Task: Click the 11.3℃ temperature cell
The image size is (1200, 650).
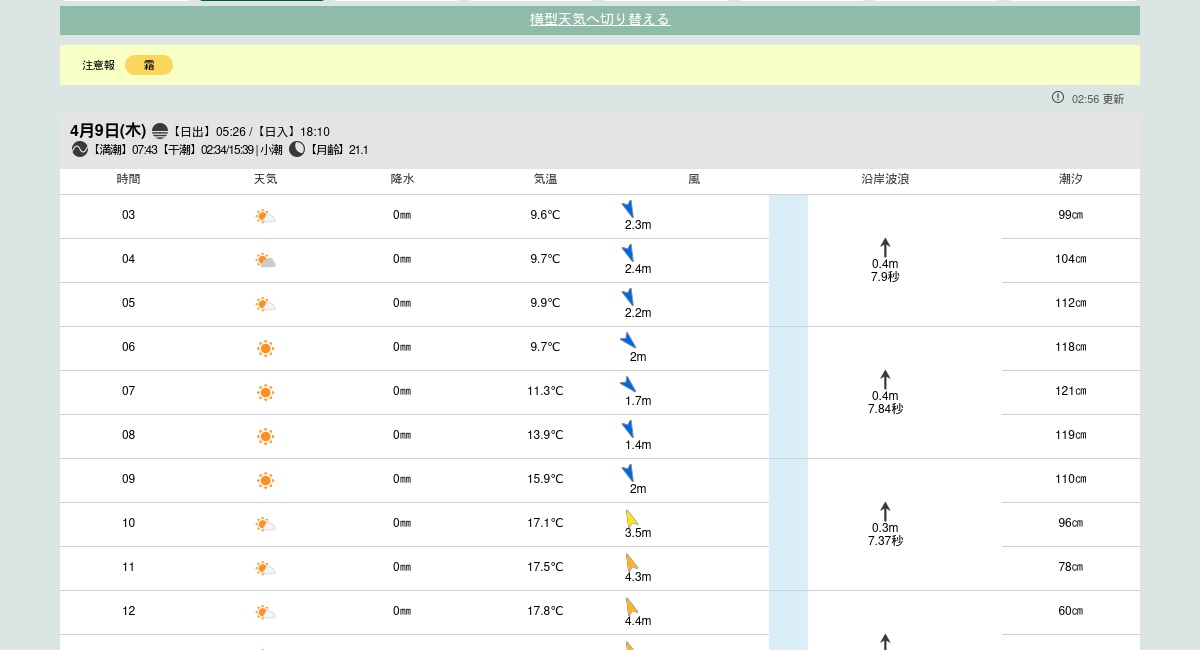Action: point(545,391)
